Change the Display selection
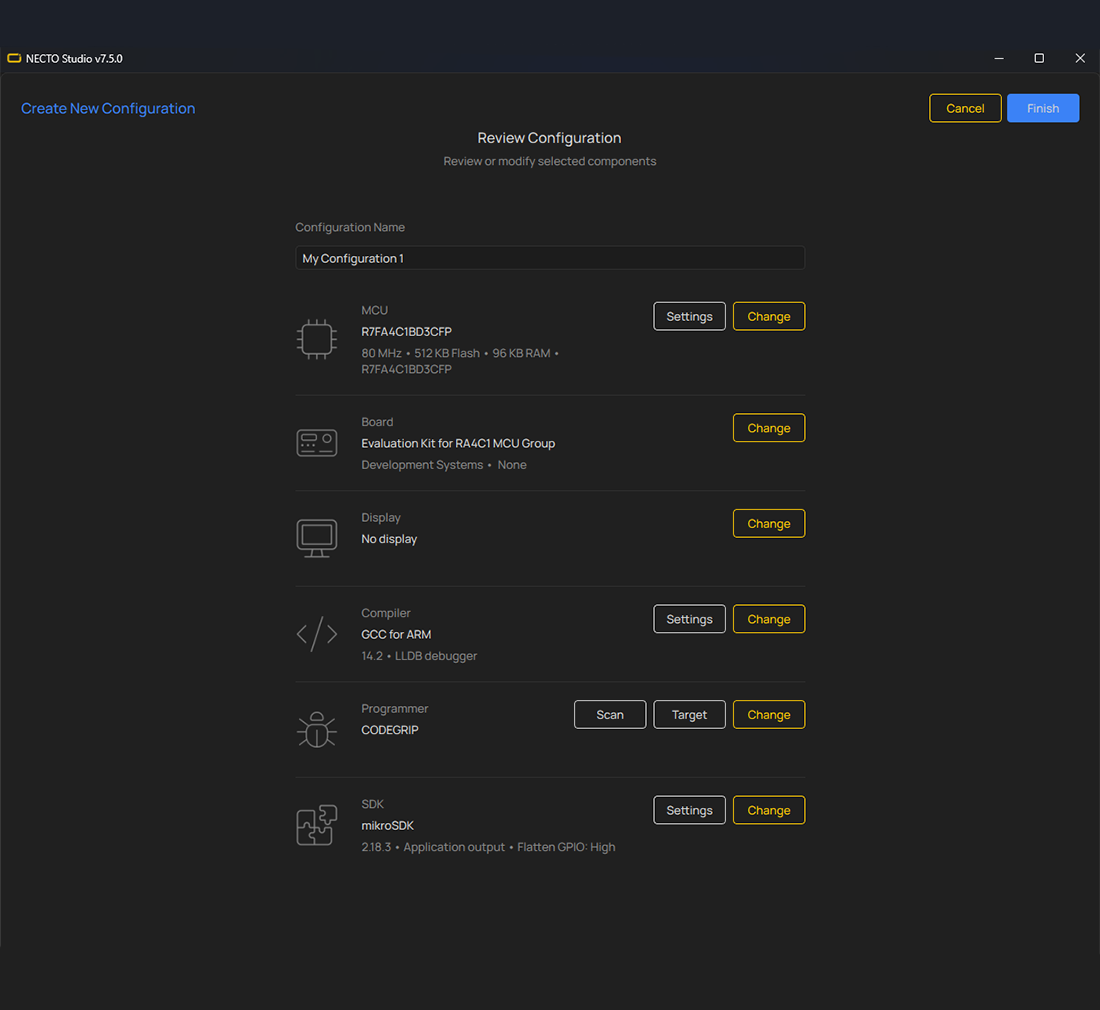Viewport: 1100px width, 1010px height. click(769, 523)
